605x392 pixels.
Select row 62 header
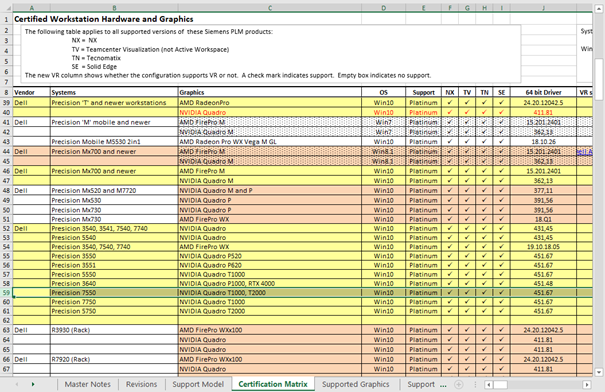6,320
